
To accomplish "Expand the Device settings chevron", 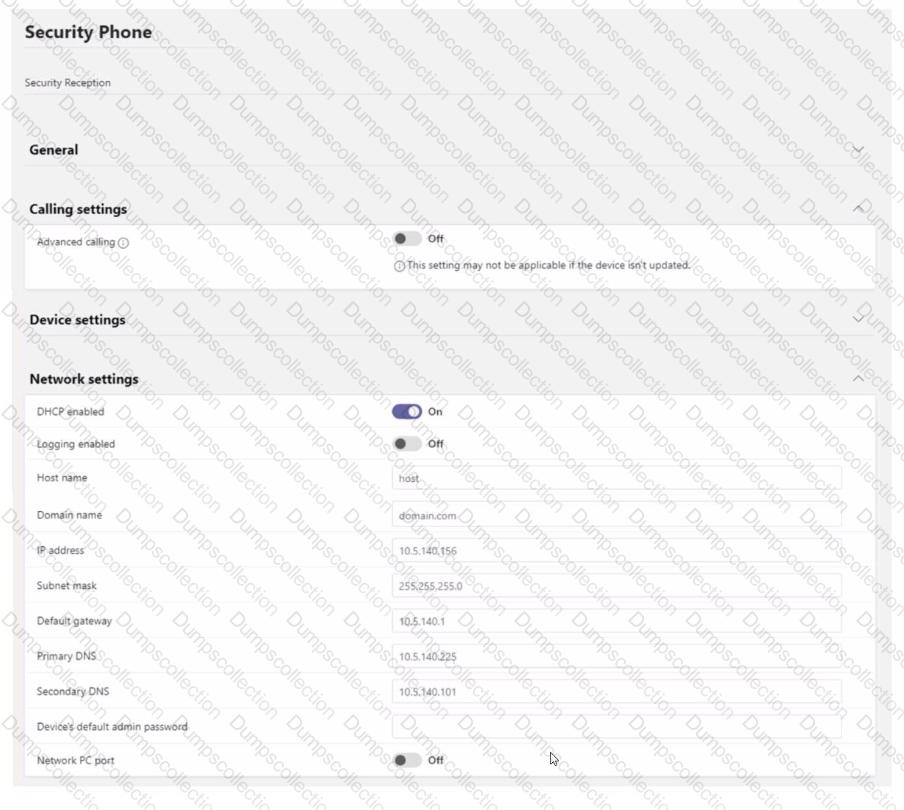I will (x=857, y=320).
